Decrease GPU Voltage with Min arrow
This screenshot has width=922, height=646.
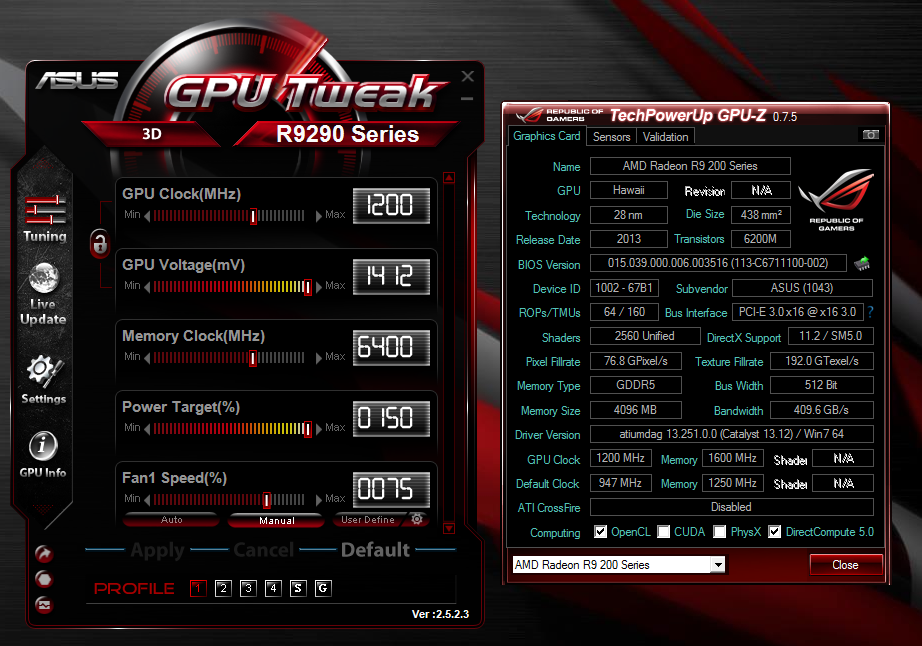pyautogui.click(x=147, y=287)
